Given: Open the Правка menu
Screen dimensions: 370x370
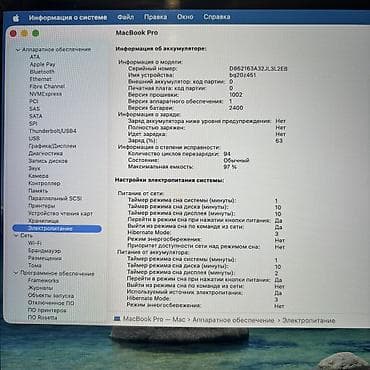Looking at the screenshot, I should tap(155, 17).
